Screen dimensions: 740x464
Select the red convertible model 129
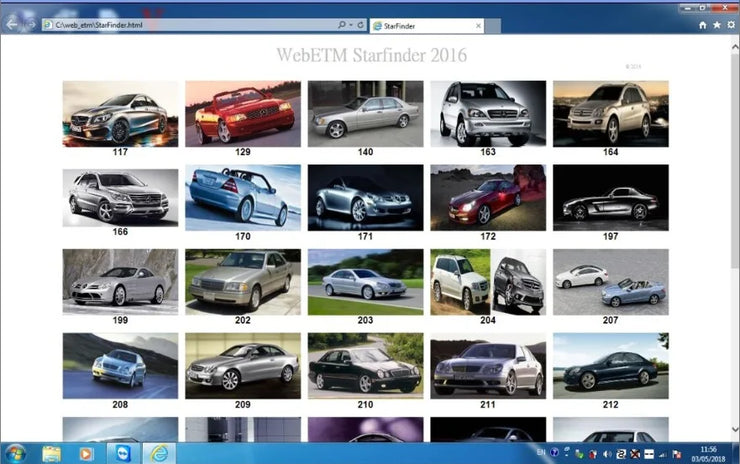coord(243,113)
